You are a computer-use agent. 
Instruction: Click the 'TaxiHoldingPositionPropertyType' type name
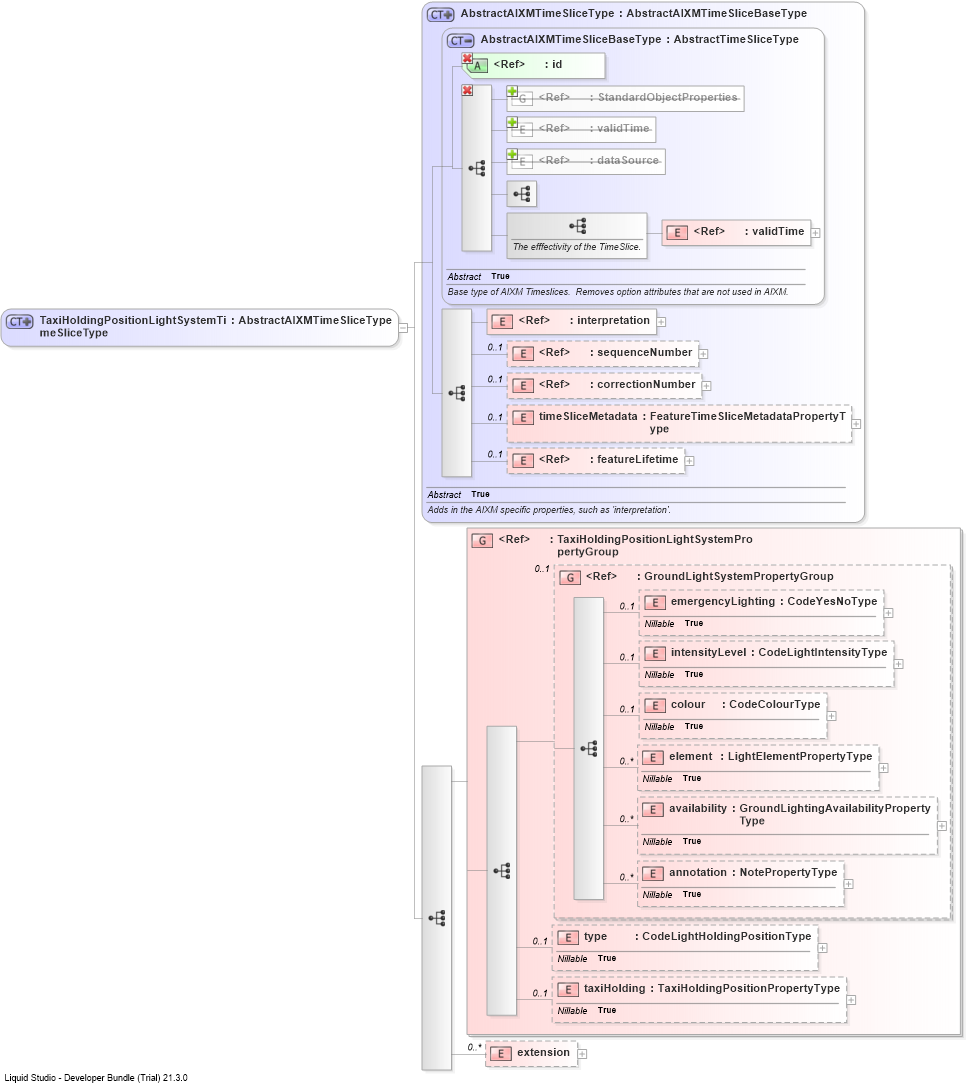point(749,988)
